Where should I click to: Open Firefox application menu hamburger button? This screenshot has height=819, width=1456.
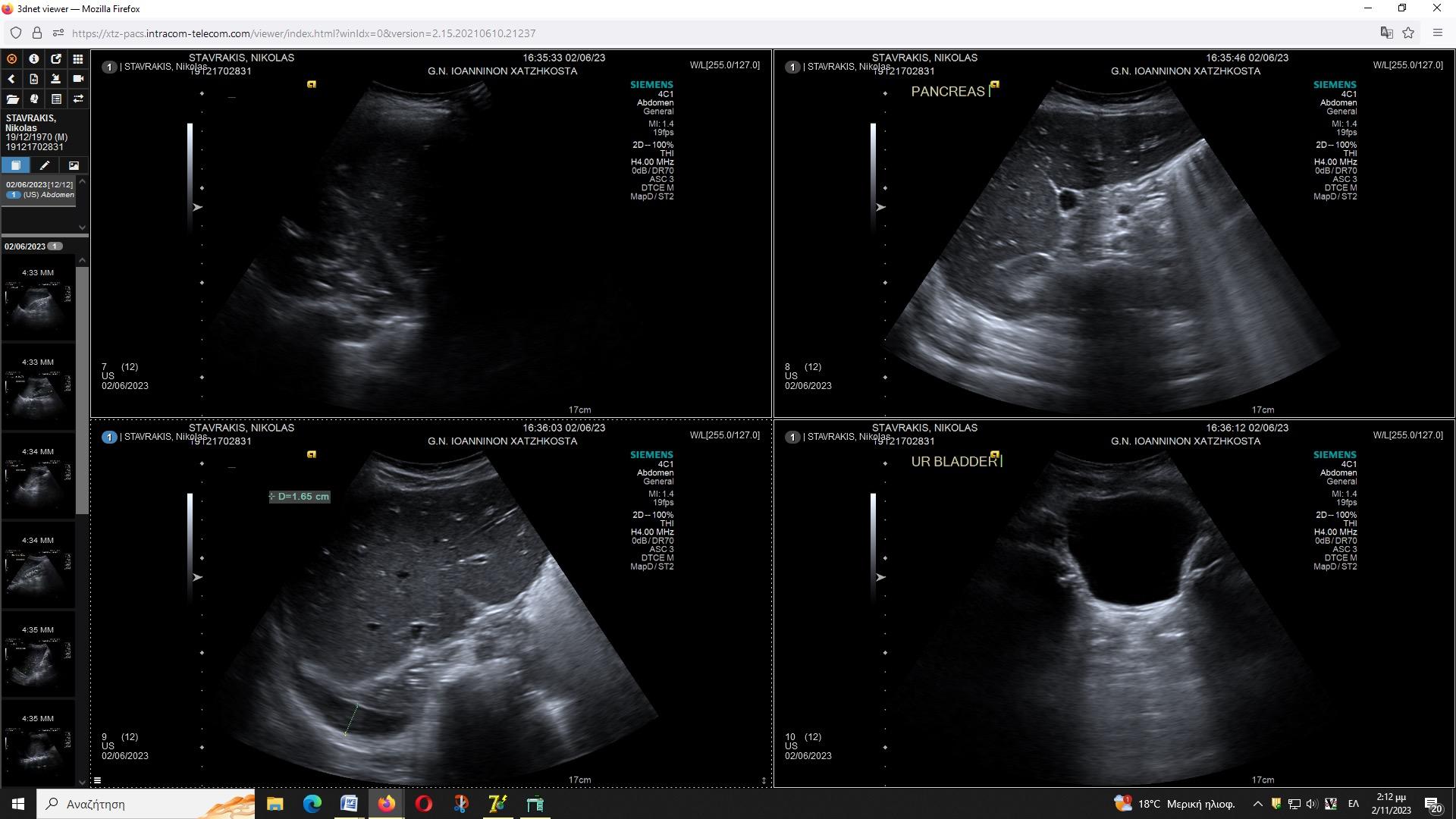coord(1437,33)
